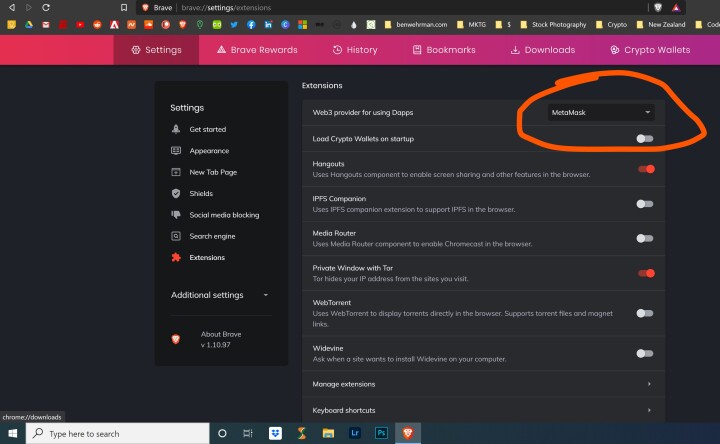Screen dimensions: 720x444
Task: Enable the Widevine toggle
Action: [645, 354]
